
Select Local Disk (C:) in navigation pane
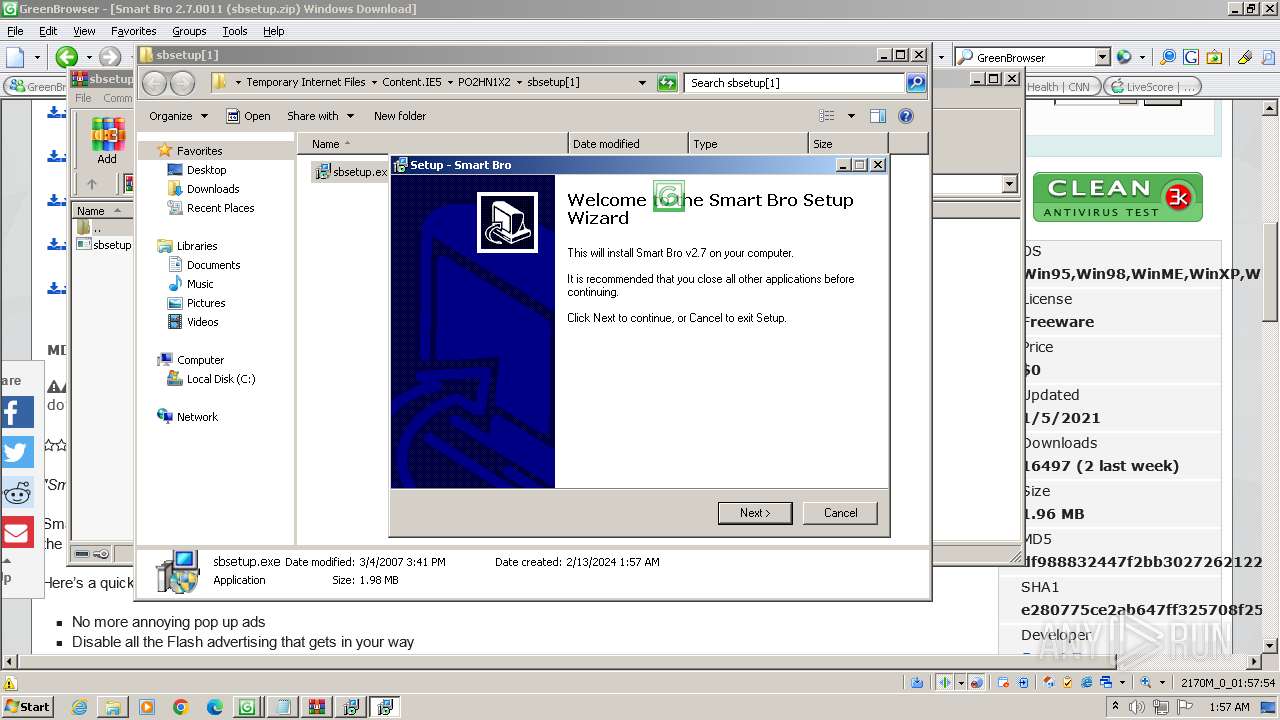pos(220,379)
